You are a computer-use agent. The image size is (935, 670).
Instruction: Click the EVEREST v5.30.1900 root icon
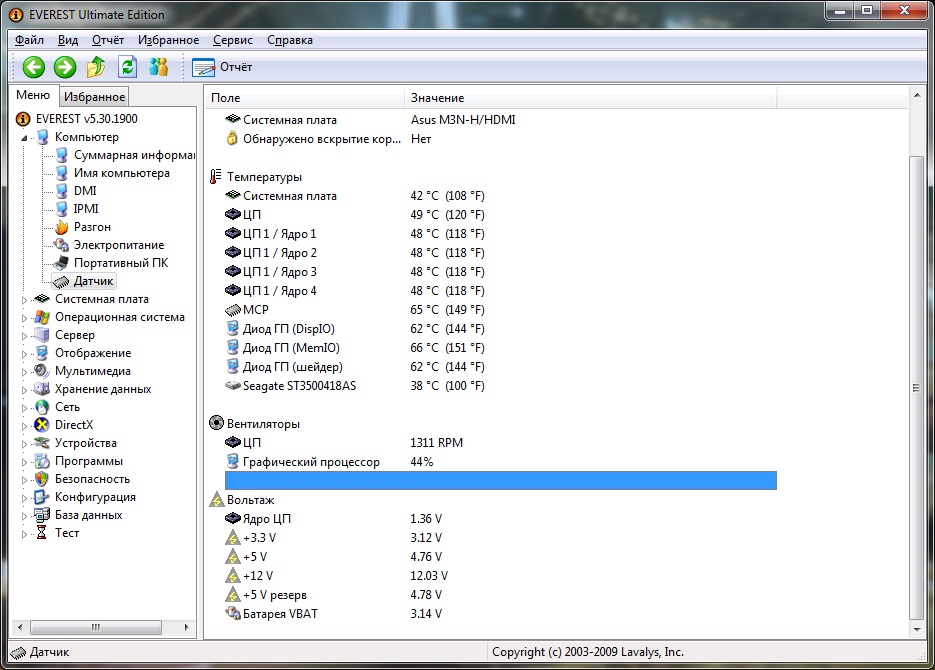[x=23, y=119]
